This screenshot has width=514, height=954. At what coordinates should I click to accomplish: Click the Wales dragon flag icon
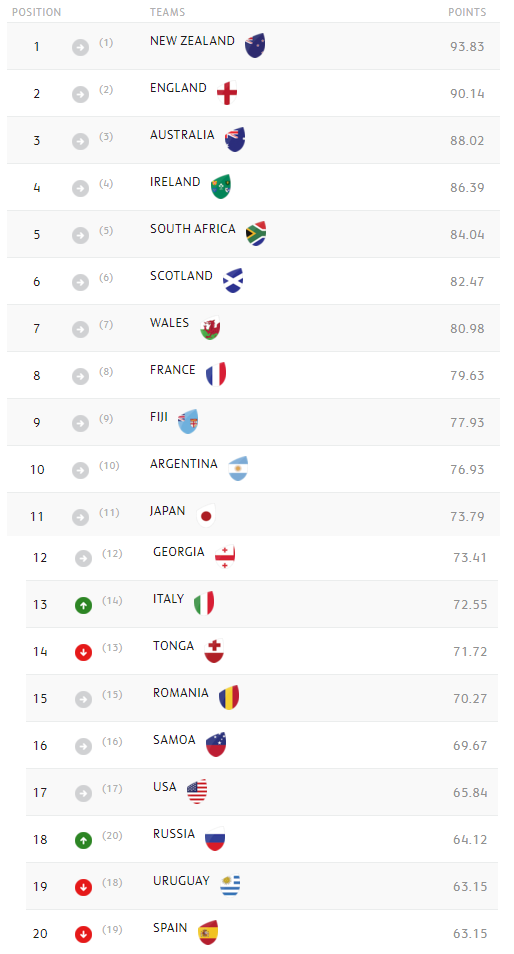(x=210, y=328)
